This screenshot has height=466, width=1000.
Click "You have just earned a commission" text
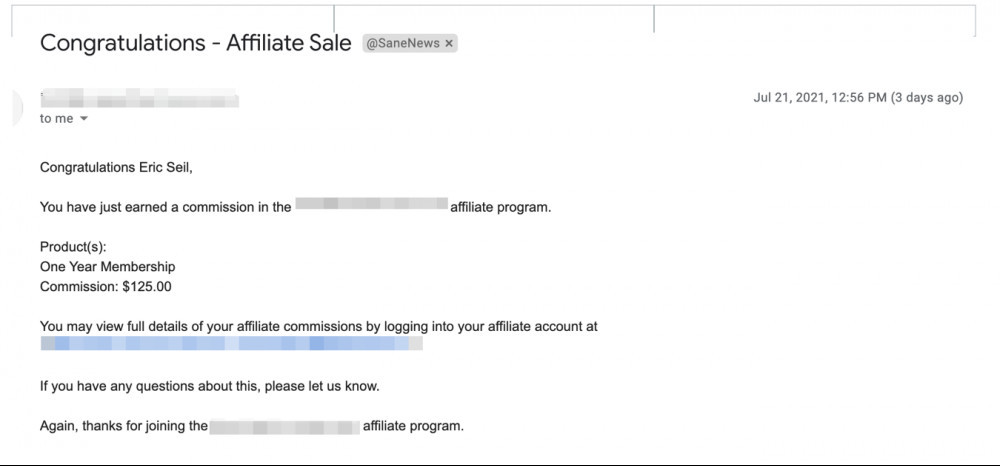tap(165, 207)
